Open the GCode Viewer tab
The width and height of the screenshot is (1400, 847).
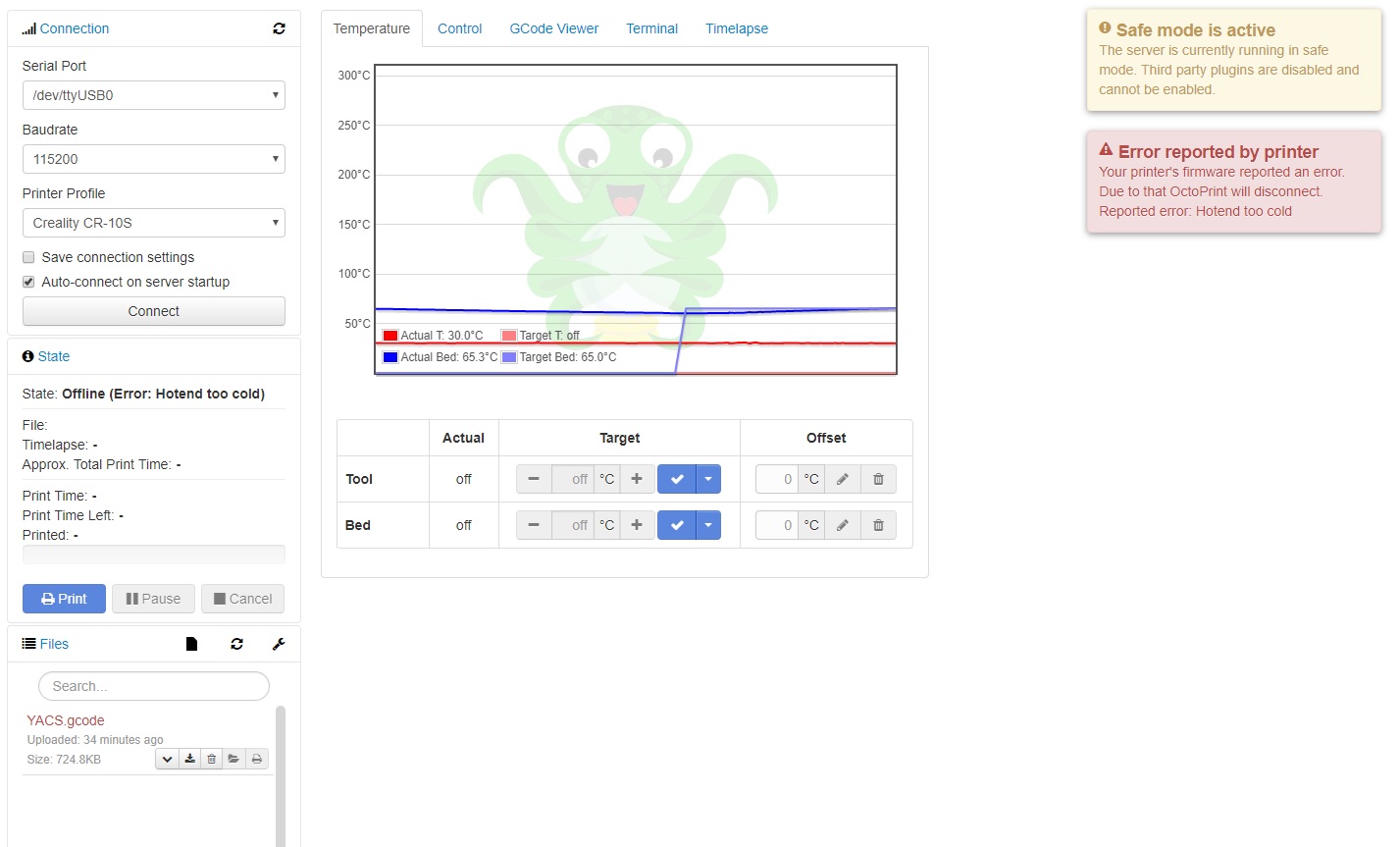[553, 28]
